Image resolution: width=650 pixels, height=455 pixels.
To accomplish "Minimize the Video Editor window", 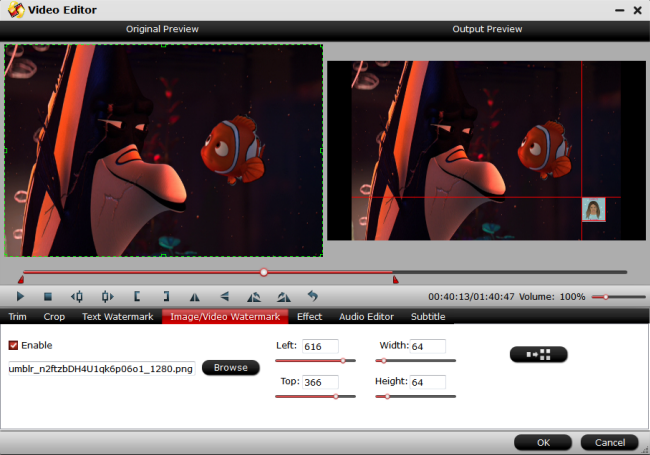I will click(x=620, y=10).
